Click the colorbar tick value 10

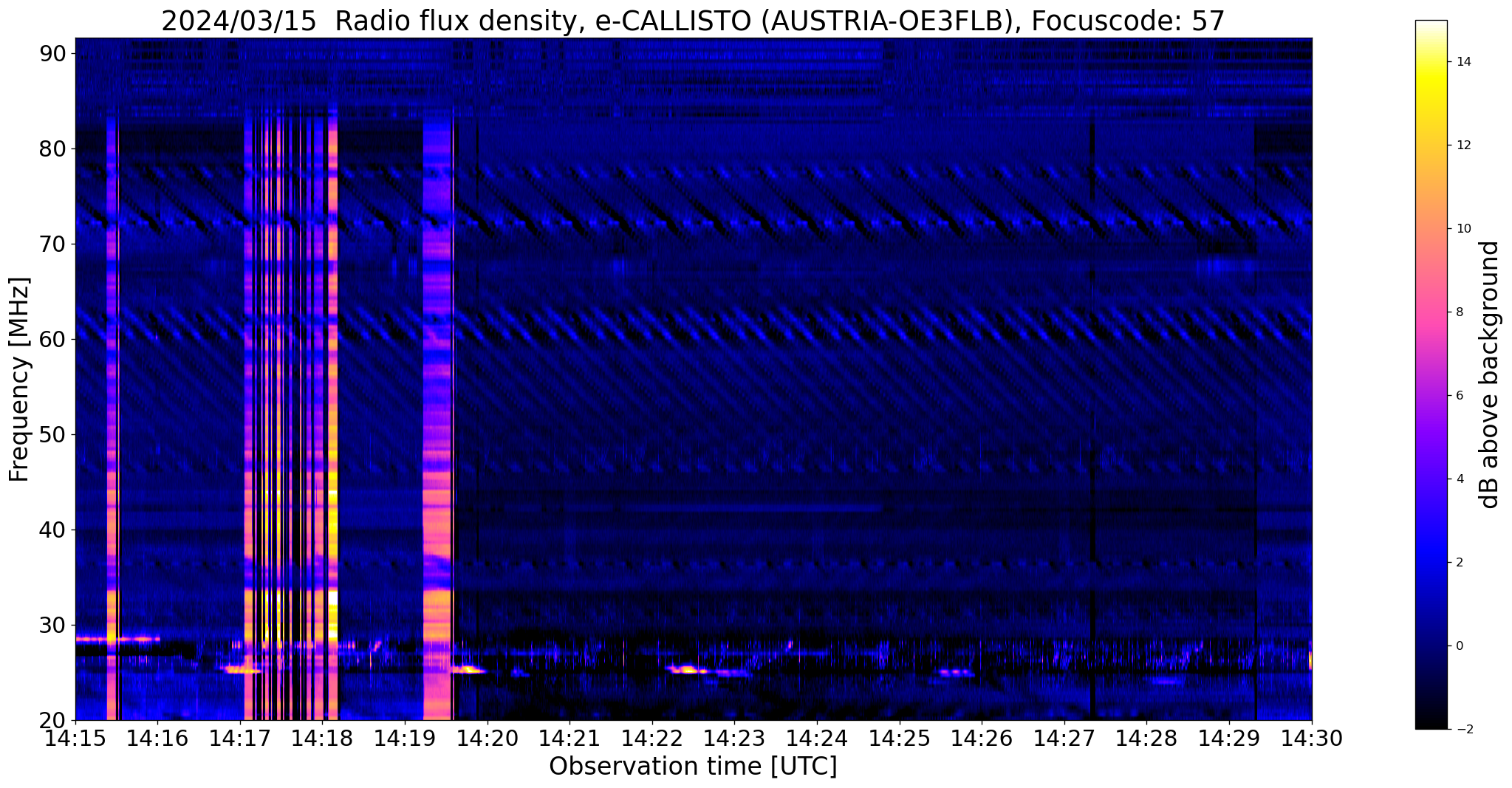[x=1463, y=229]
